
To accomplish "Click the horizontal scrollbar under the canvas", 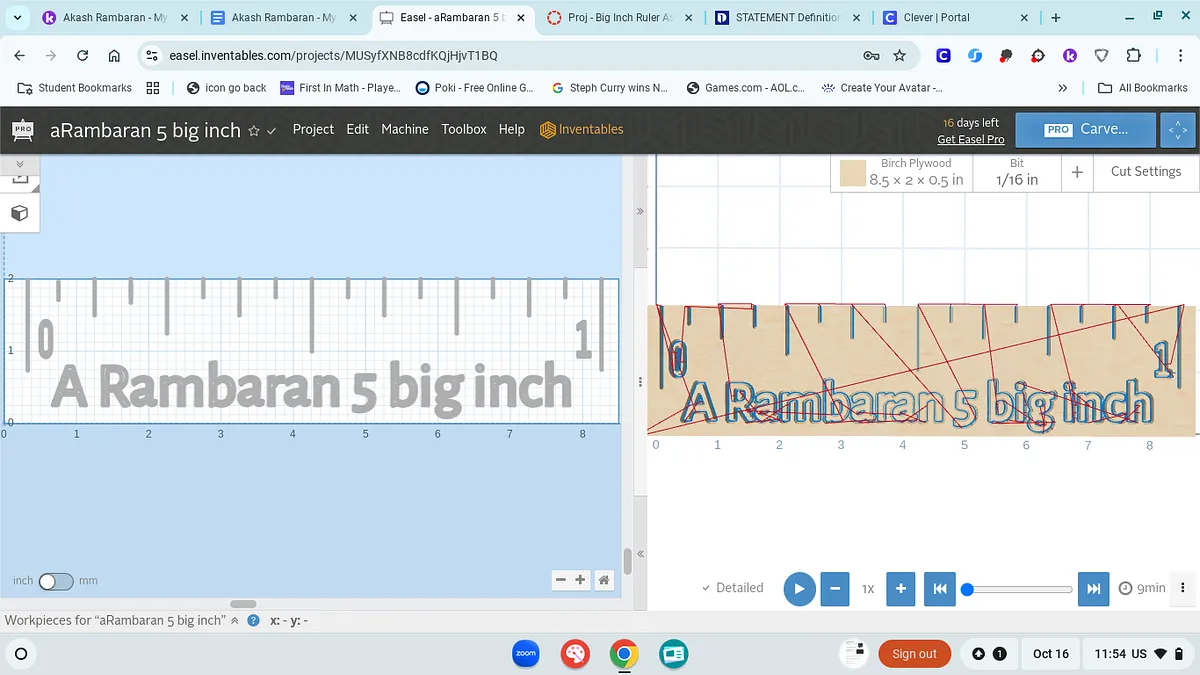I will point(243,604).
